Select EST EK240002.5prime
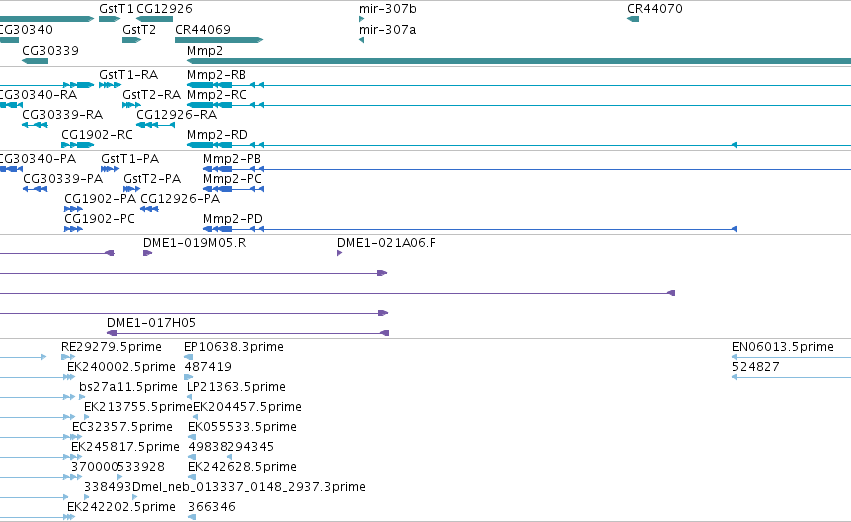Screen dimensions: 851x522 coord(69,377)
